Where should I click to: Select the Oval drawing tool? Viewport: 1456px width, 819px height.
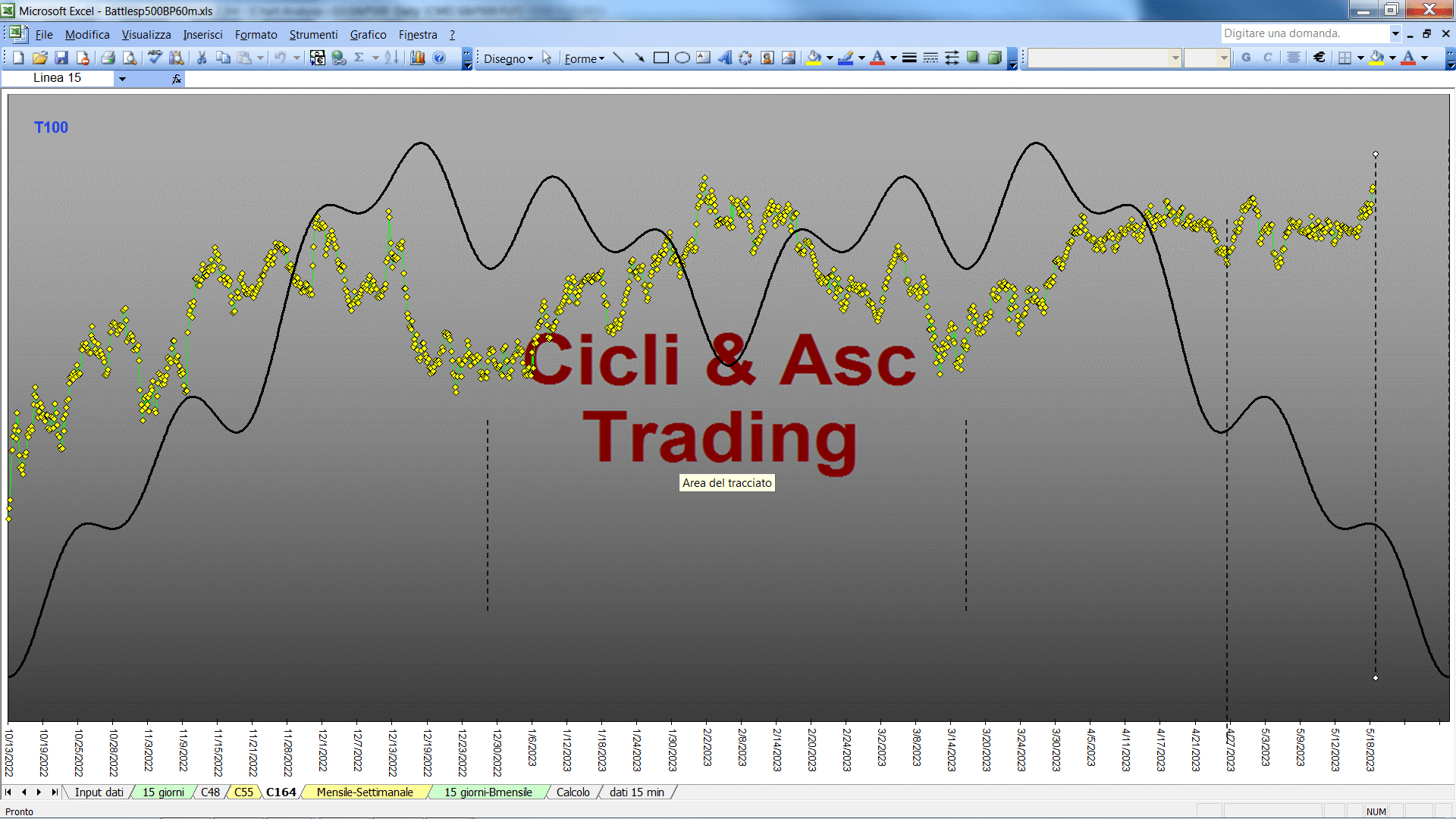[x=682, y=58]
